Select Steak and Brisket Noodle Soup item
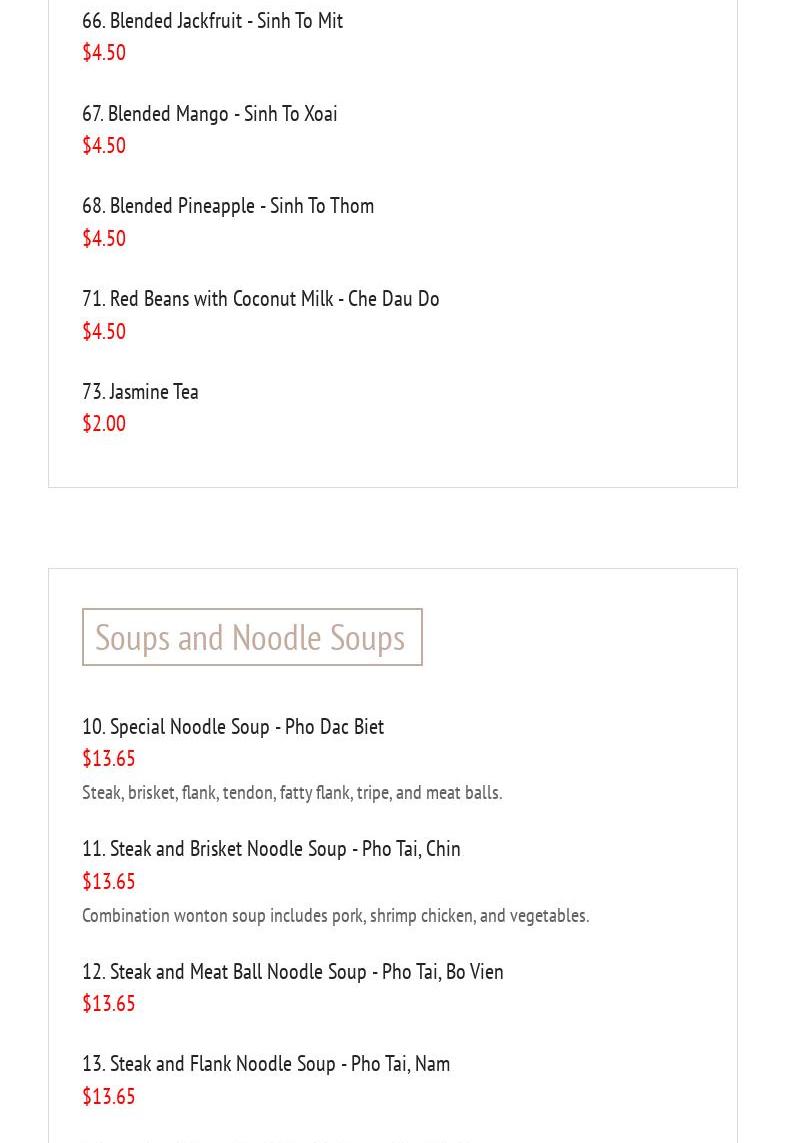 click(x=271, y=849)
